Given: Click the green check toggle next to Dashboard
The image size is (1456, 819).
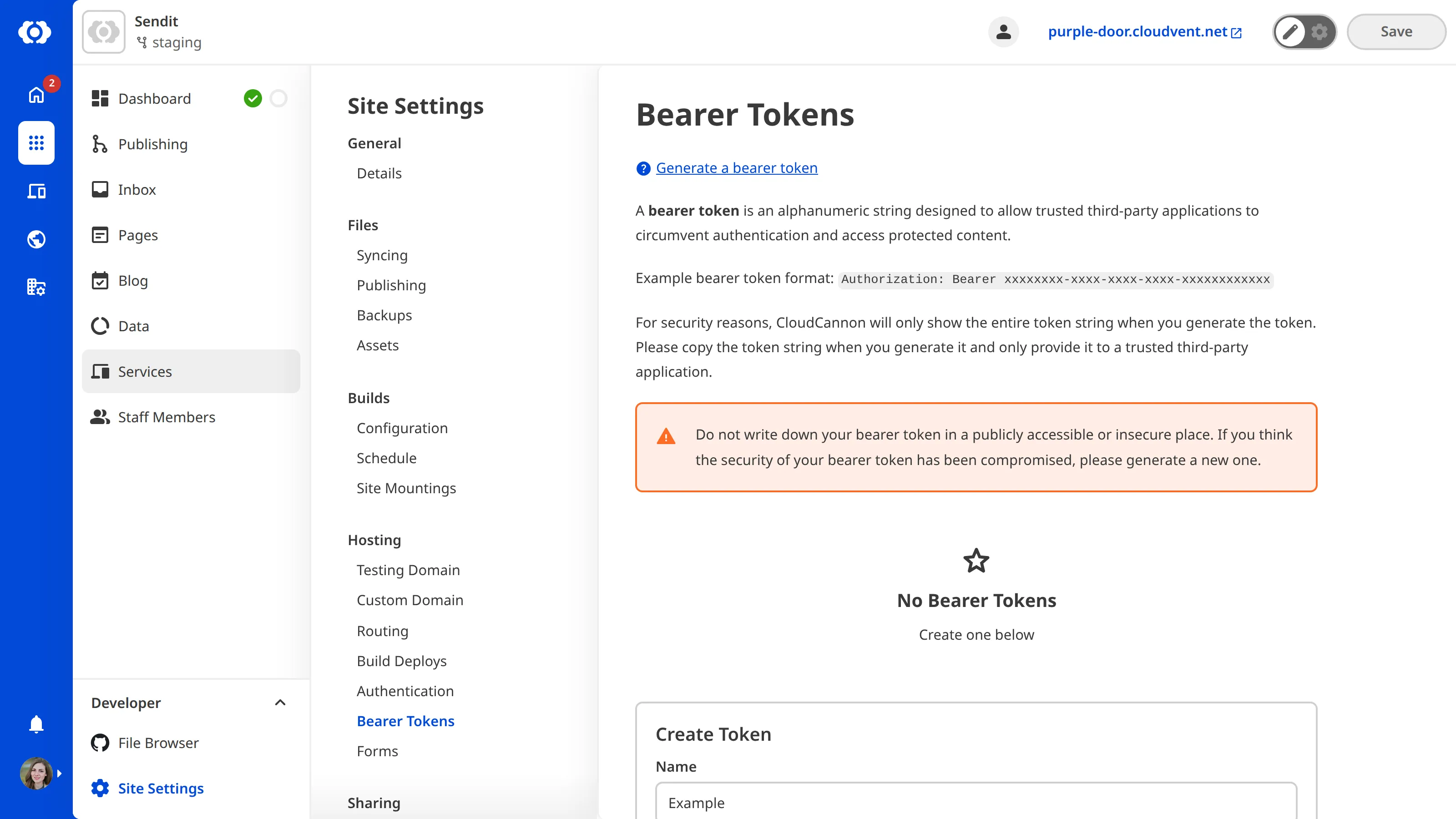Looking at the screenshot, I should pyautogui.click(x=253, y=98).
